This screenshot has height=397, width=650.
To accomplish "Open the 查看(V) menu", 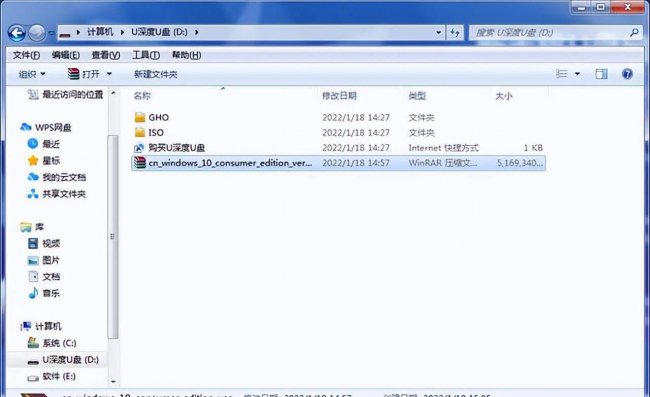I will (106, 55).
